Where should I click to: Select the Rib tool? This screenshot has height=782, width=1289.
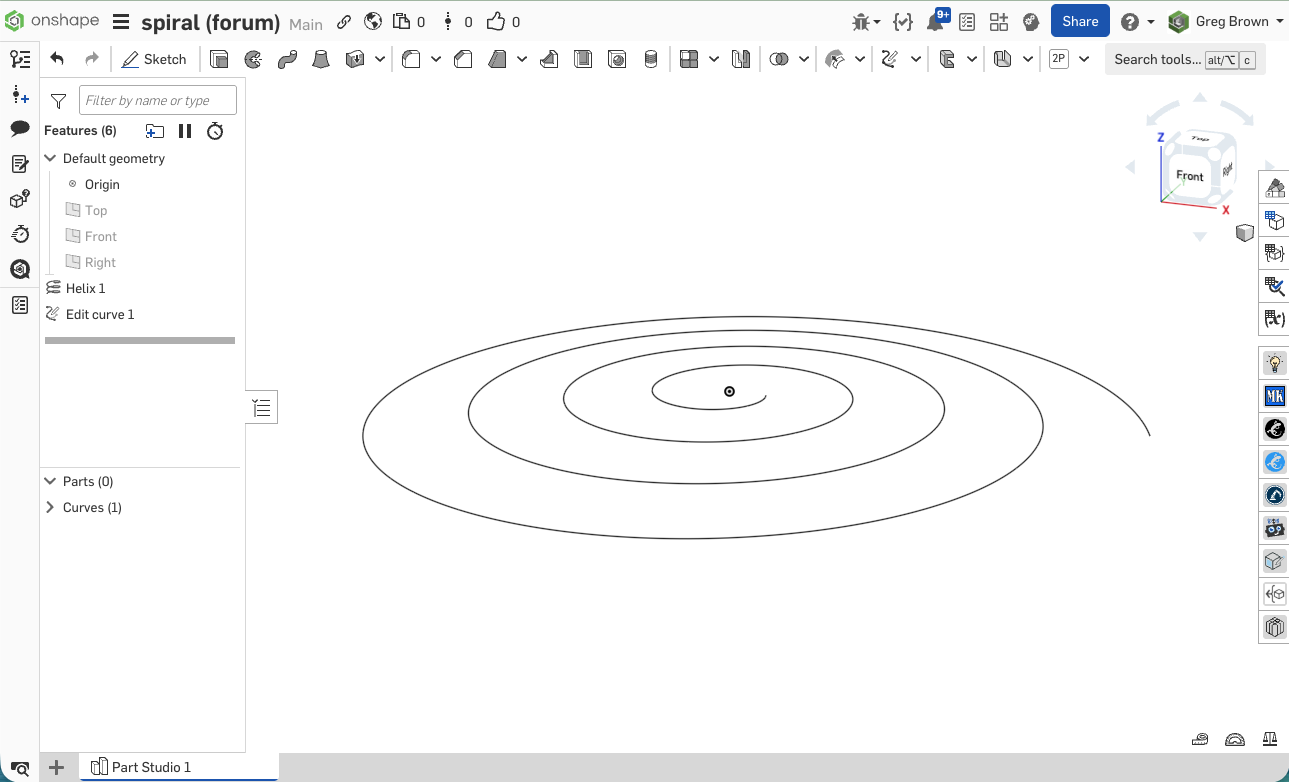(549, 59)
